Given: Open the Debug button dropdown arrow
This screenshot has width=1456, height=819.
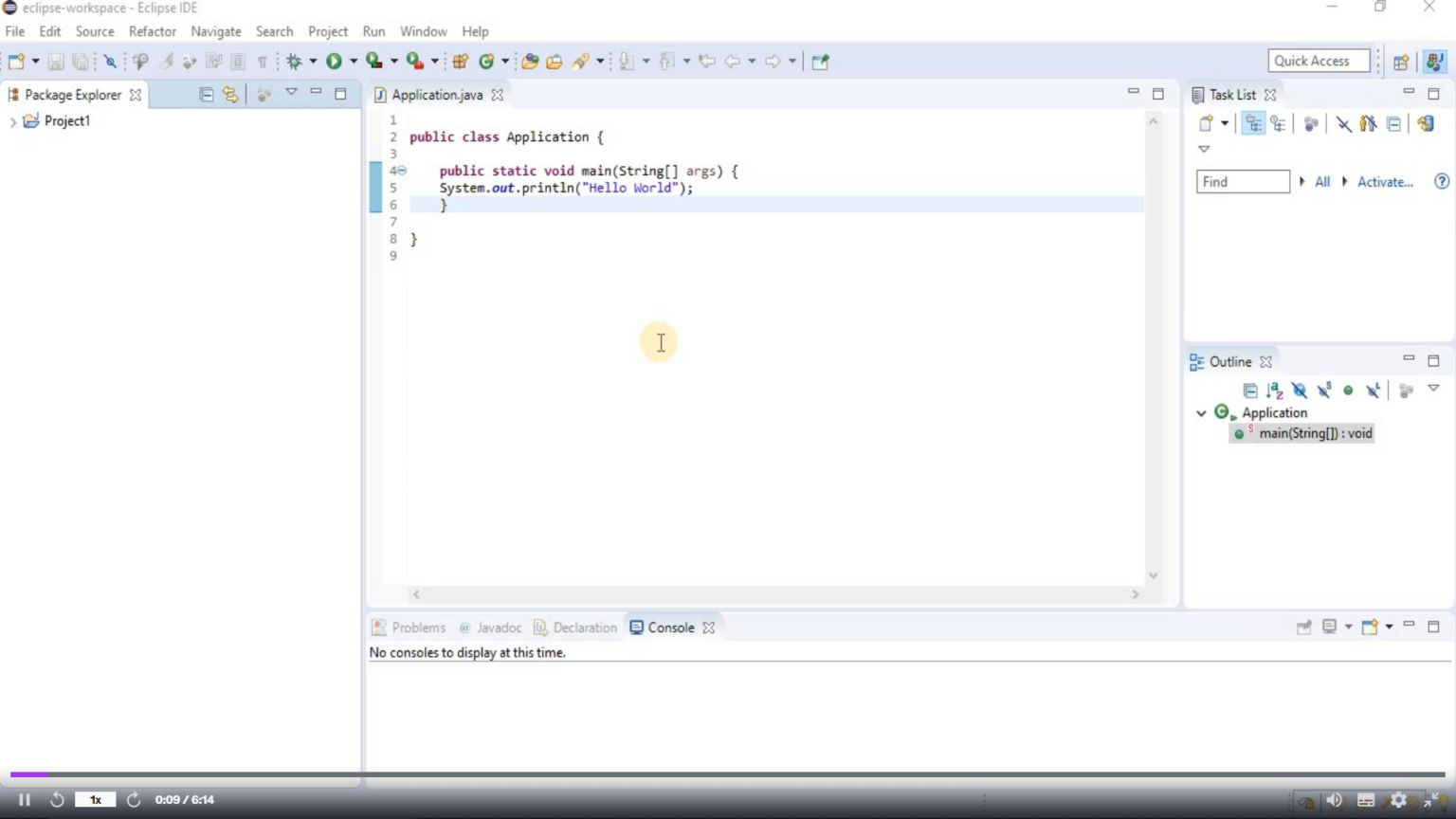Looking at the screenshot, I should [x=313, y=62].
